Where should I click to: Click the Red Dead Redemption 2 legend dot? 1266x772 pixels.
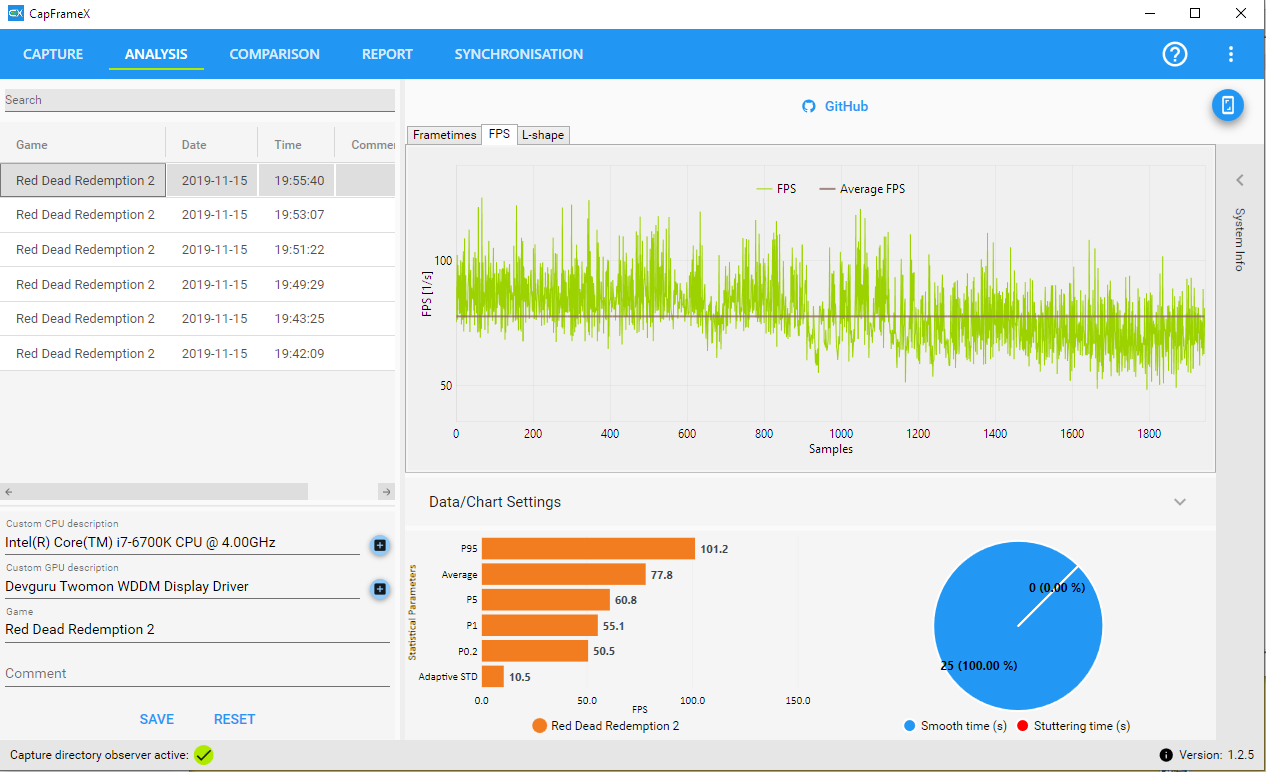tap(540, 726)
